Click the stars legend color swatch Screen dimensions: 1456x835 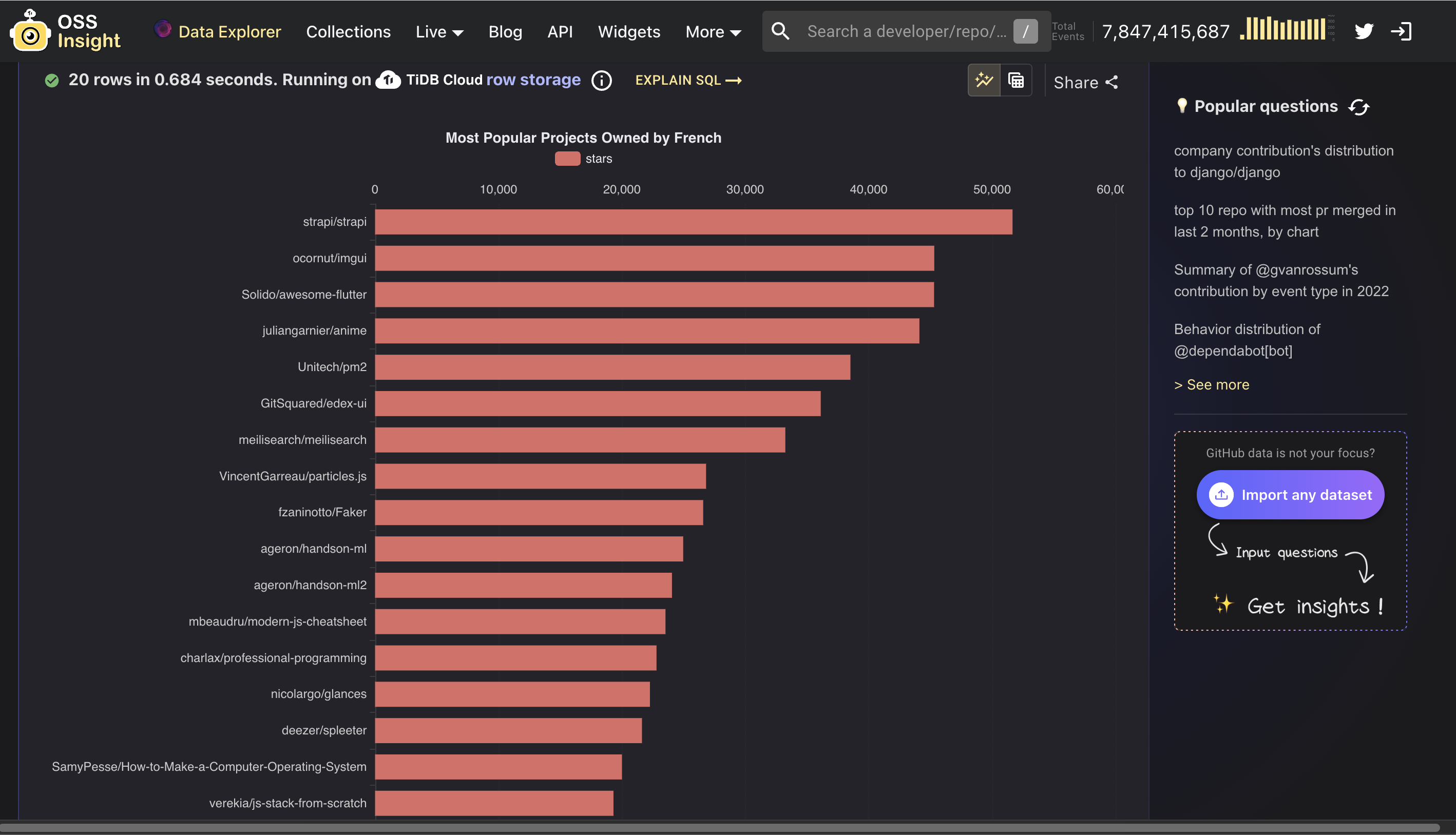point(567,159)
